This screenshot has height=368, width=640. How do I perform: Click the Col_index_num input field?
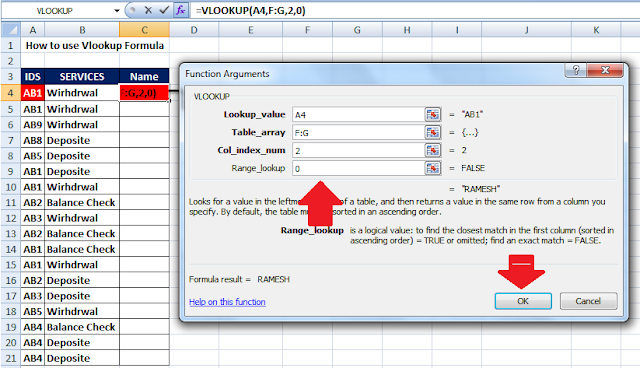coord(358,151)
